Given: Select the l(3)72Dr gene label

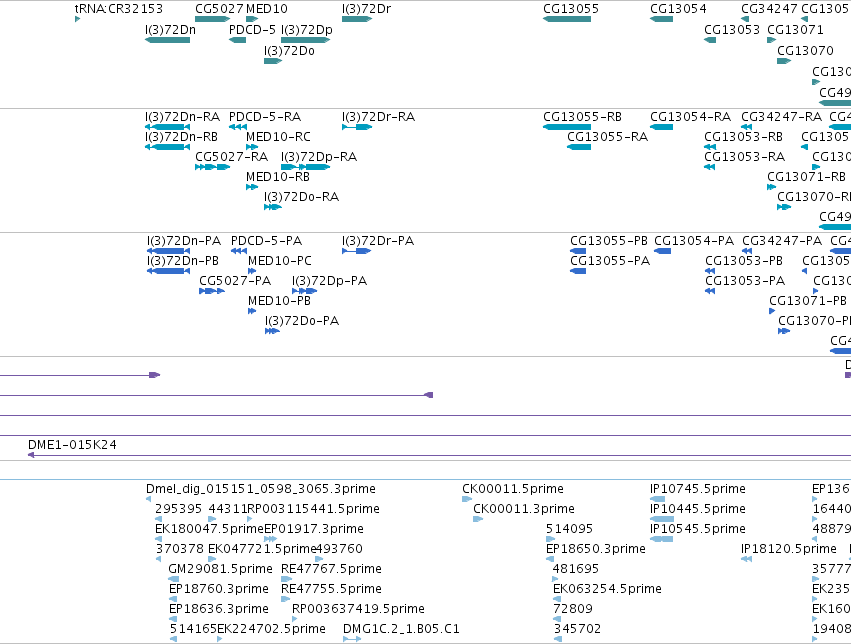Looking at the screenshot, I should pos(366,9).
